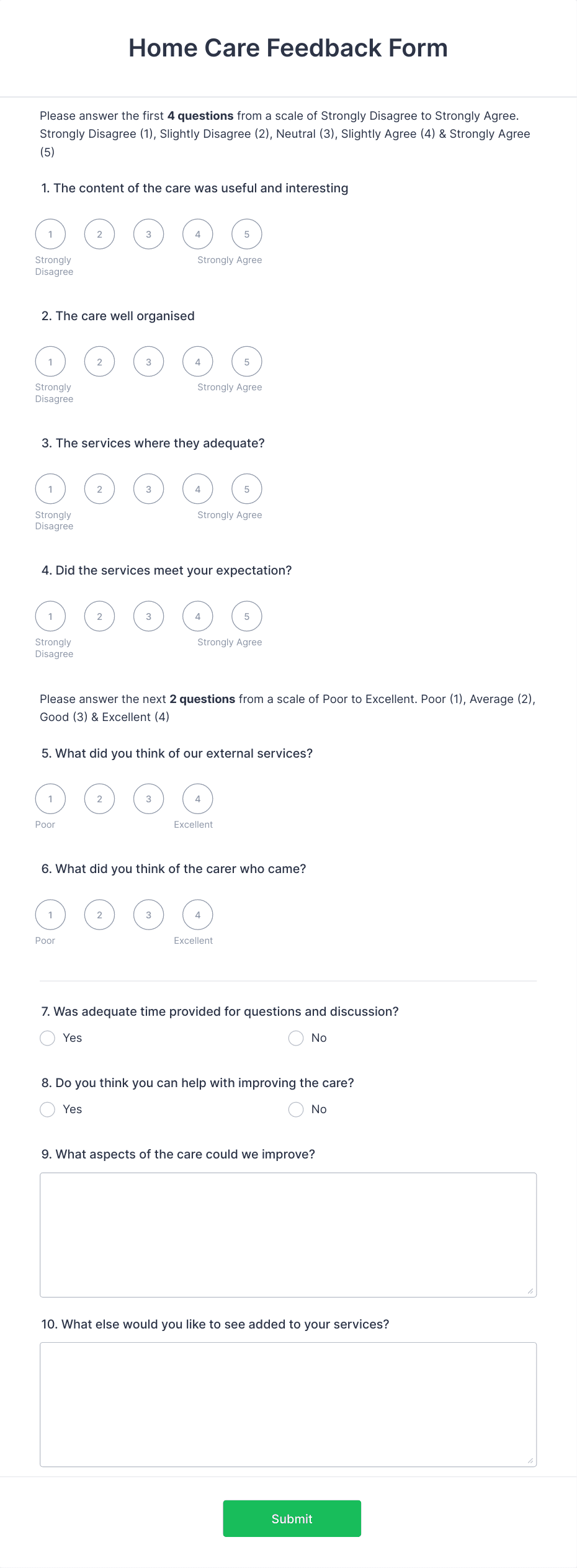The height and width of the screenshot is (1568, 577).
Task: Choose rating 3 Neutral for care organisation question
Action: click(x=148, y=361)
